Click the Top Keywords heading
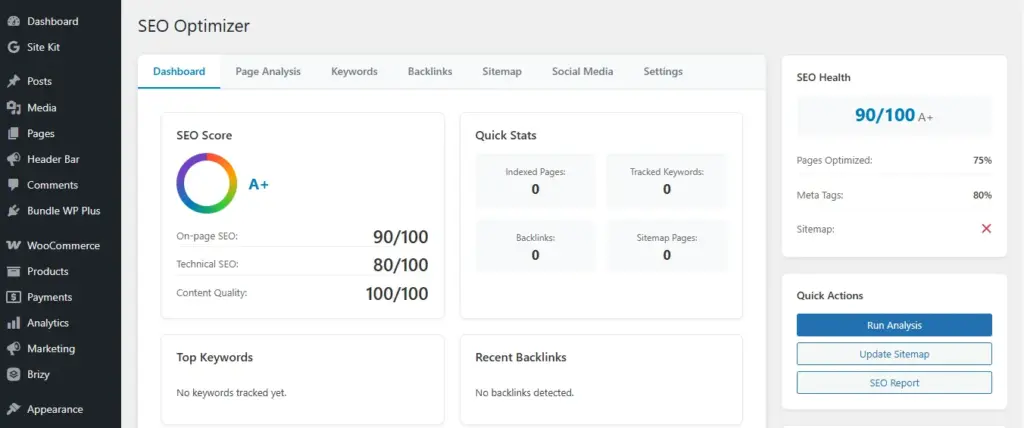The image size is (1024, 428). coord(214,357)
